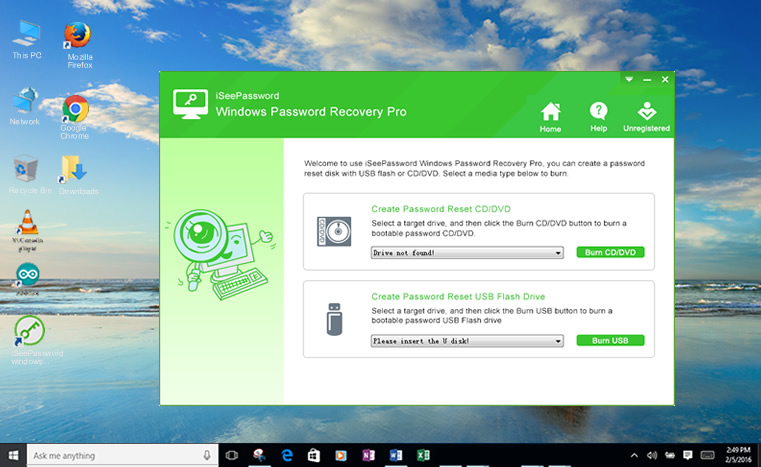Select the Google Chrome desktop icon
The width and height of the screenshot is (761, 467).
point(75,117)
